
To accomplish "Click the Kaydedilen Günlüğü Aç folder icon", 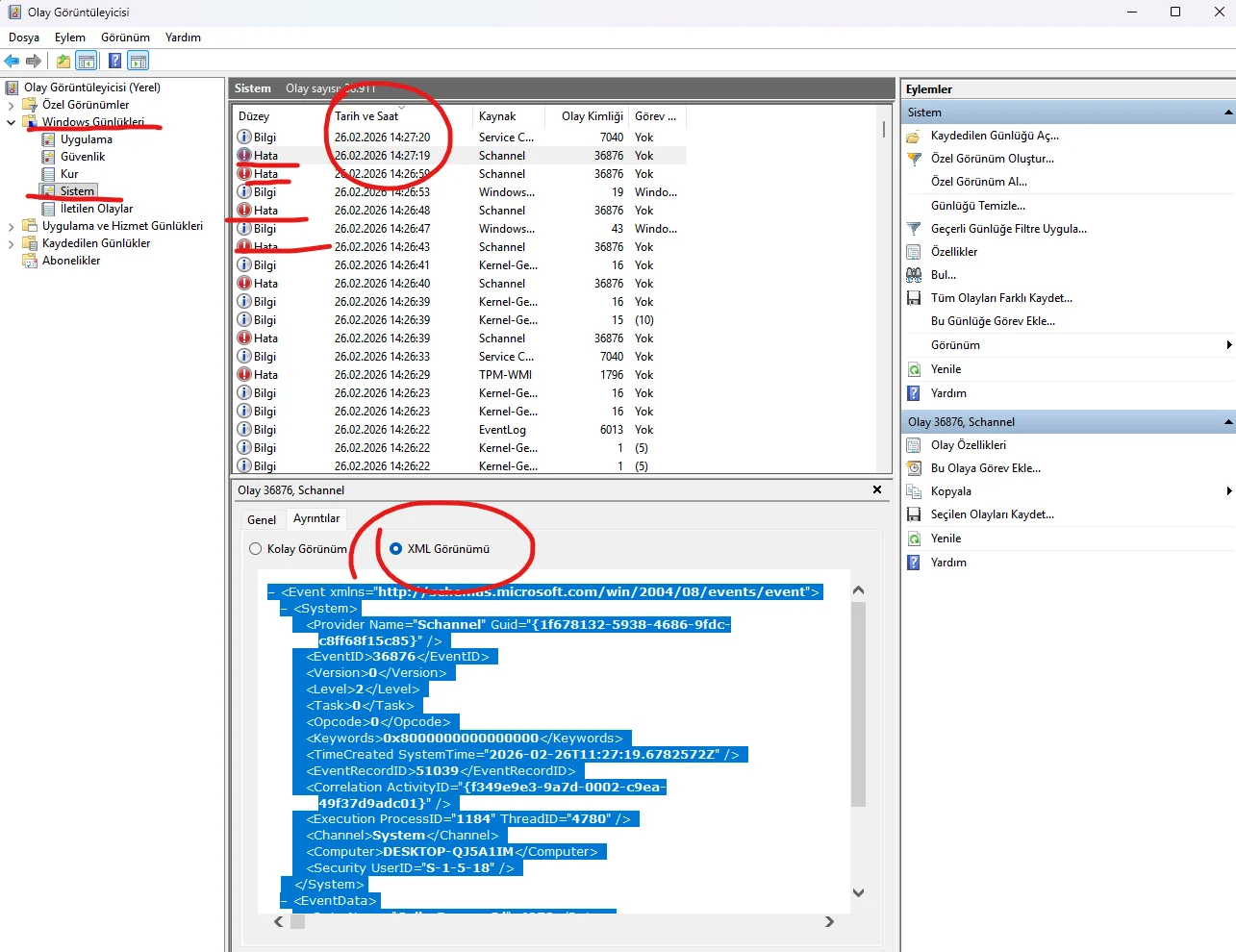I will [914, 136].
